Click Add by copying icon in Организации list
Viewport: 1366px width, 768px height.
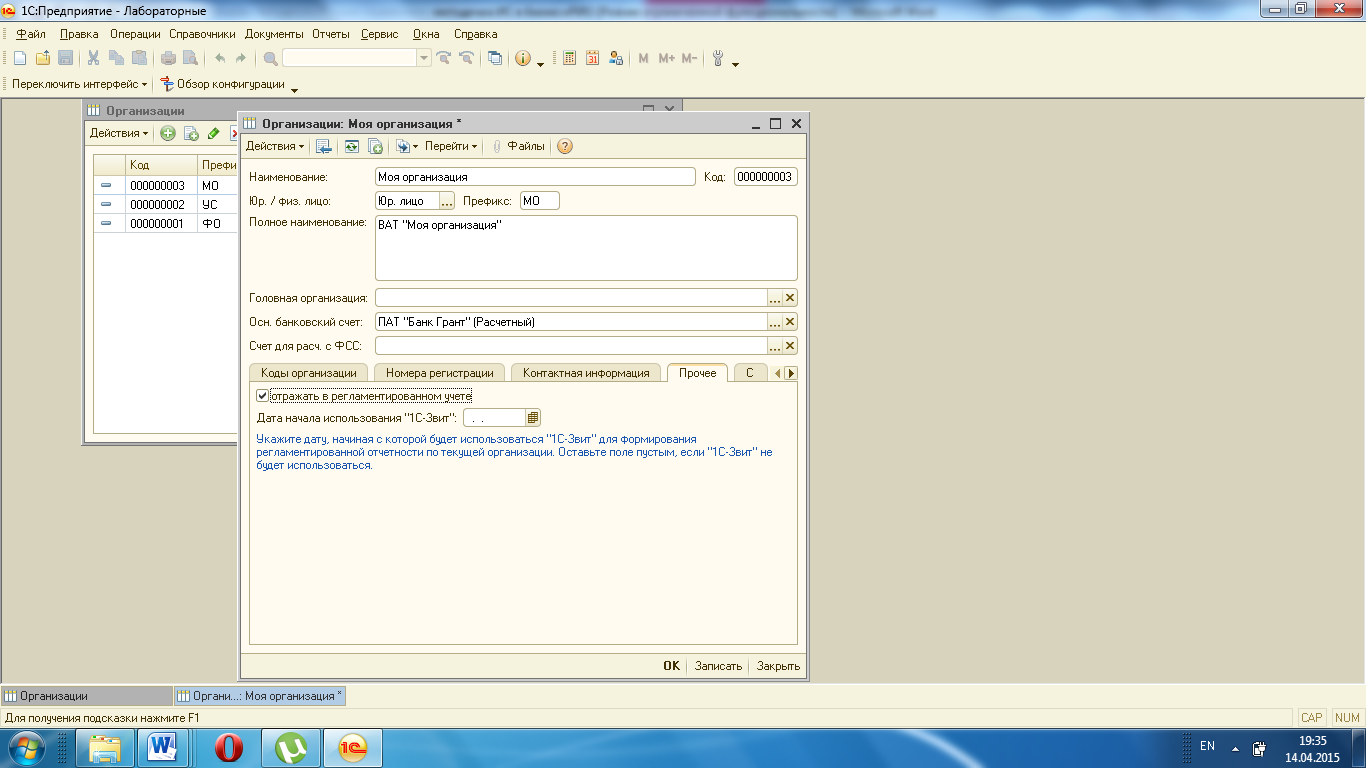point(191,133)
